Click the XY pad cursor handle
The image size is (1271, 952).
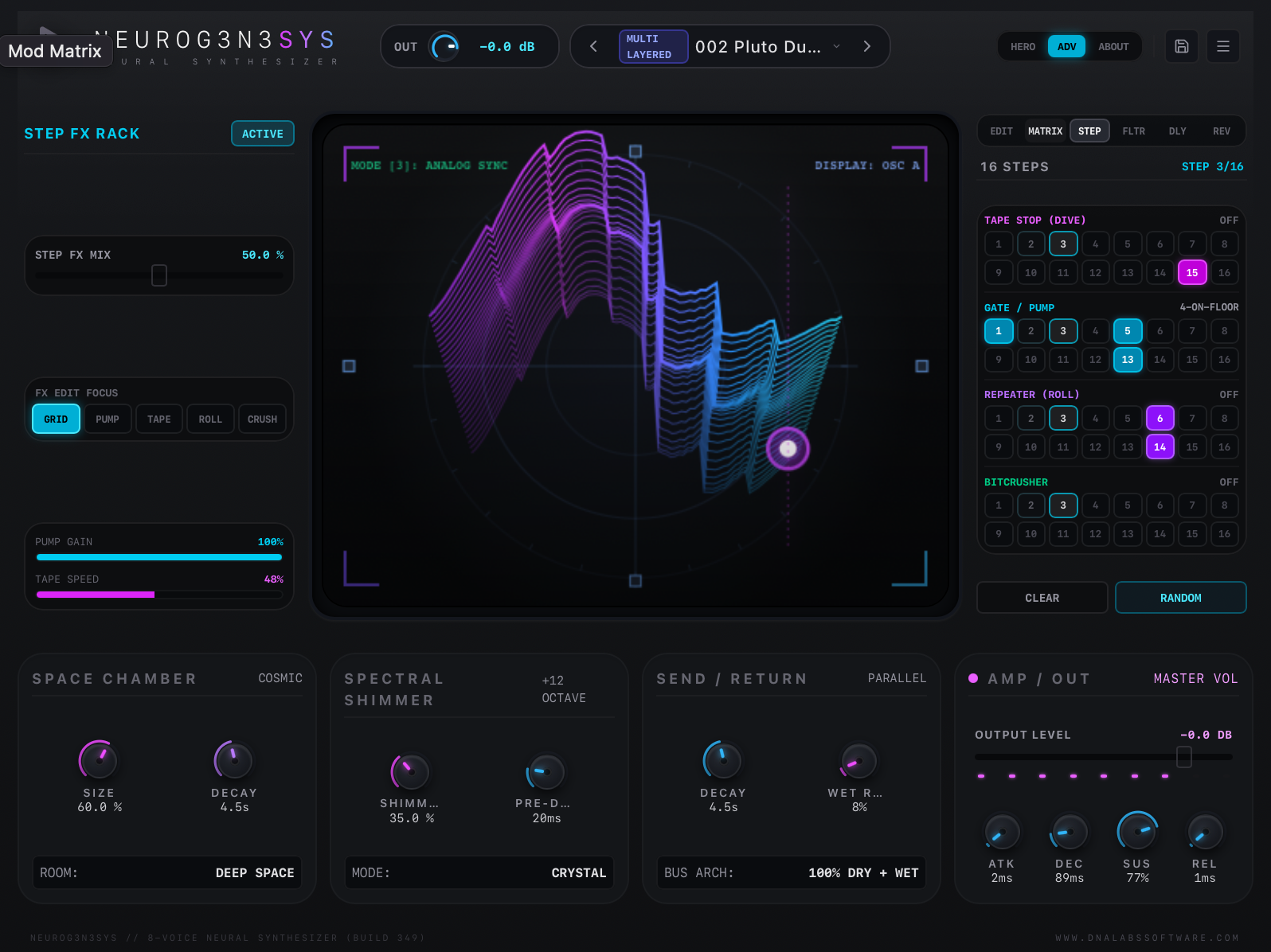pos(788,449)
